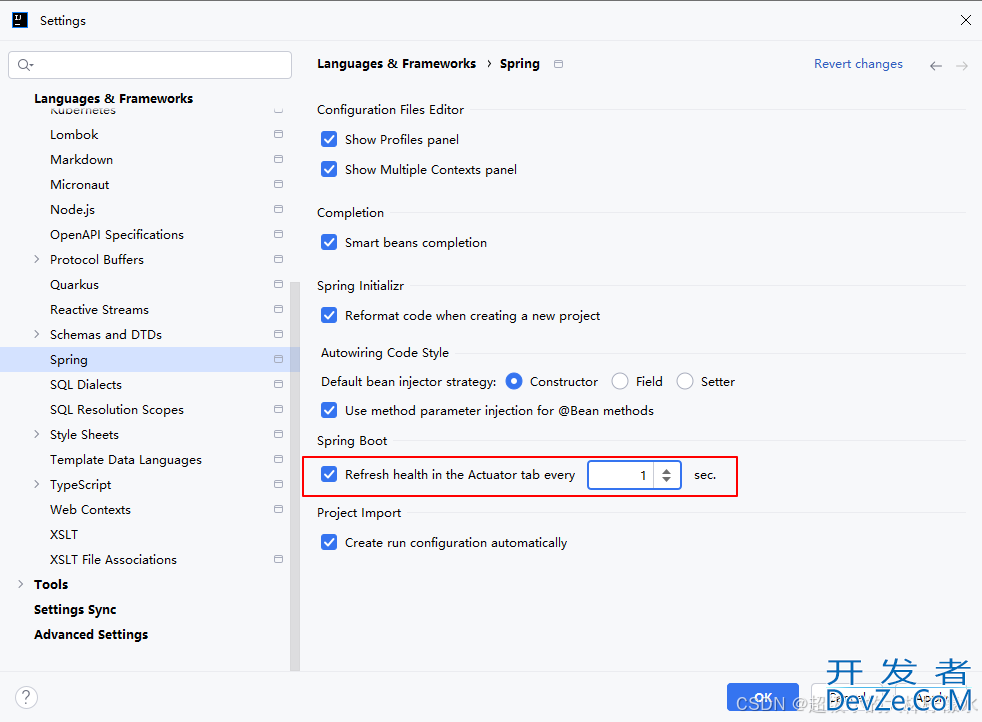Expand the Style Sheets node
Viewport: 982px width, 722px height.
click(x=36, y=434)
